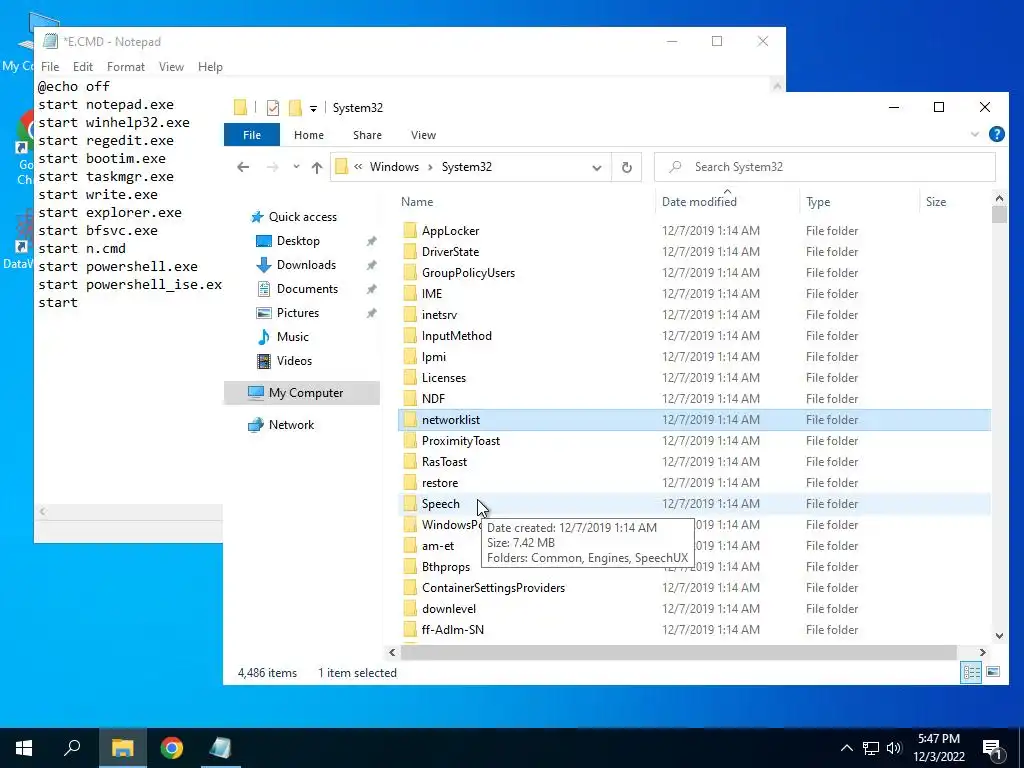Open Music in navigation pane
This screenshot has width=1024, height=768.
[x=292, y=337]
